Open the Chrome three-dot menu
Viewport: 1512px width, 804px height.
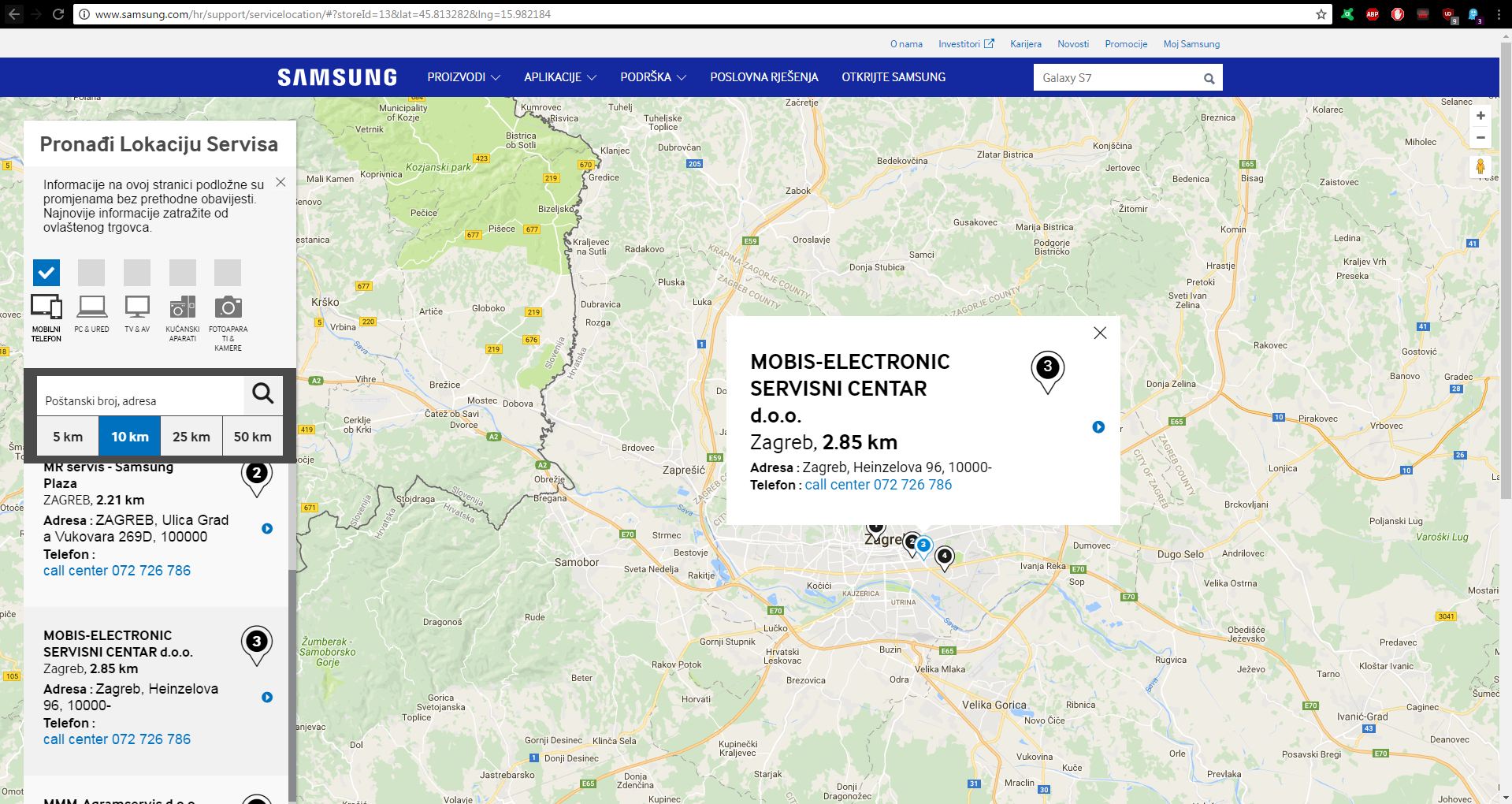click(1500, 14)
